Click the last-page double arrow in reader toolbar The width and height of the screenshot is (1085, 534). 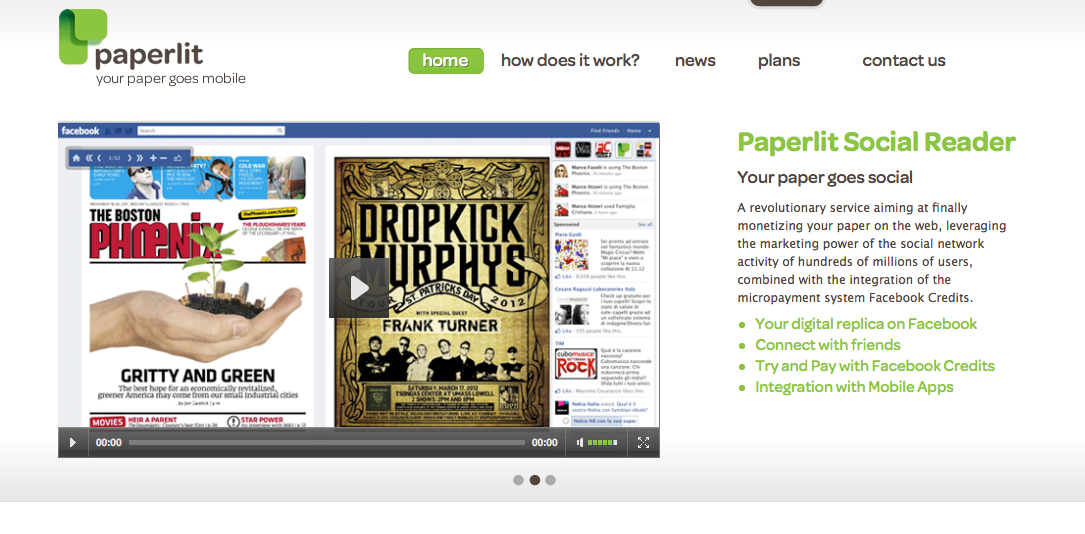click(x=140, y=158)
